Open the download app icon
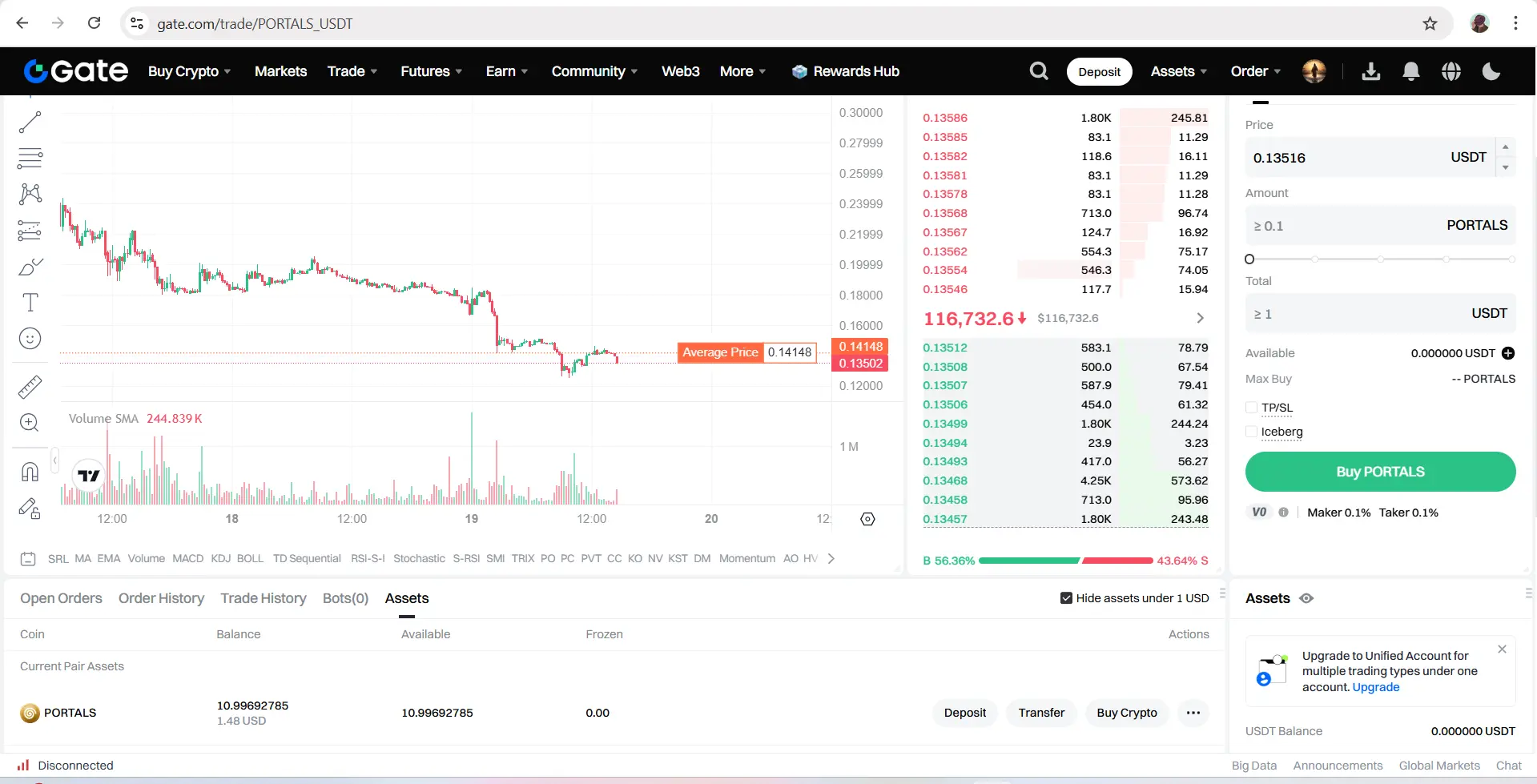1537x784 pixels. click(x=1371, y=71)
